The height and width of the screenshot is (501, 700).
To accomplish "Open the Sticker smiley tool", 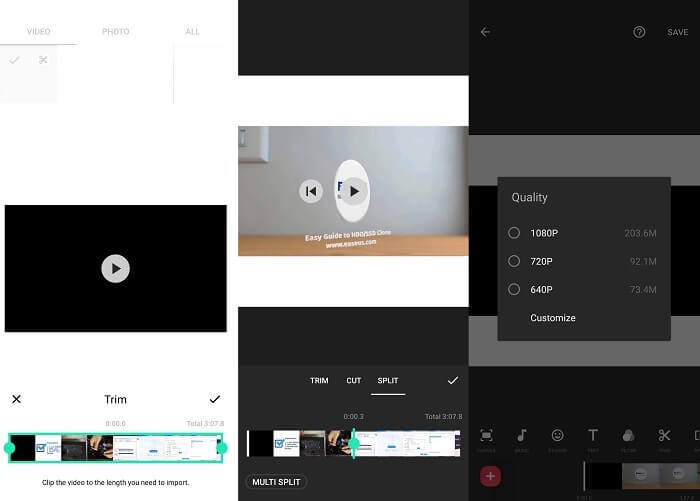I will click(557, 435).
